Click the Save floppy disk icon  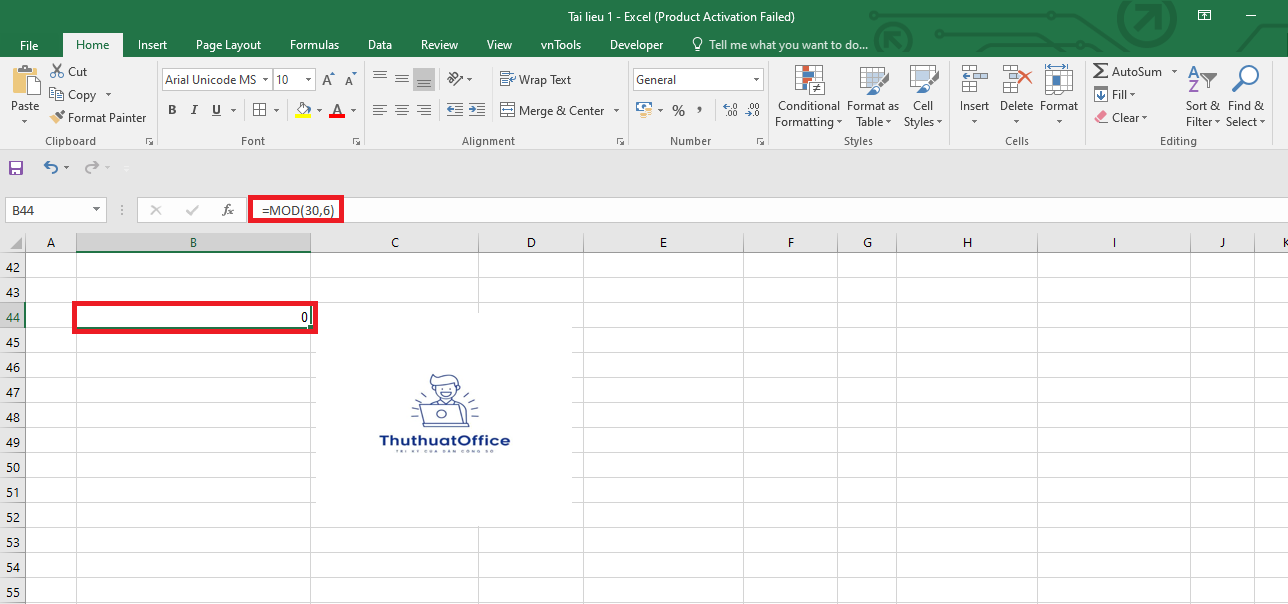16,168
